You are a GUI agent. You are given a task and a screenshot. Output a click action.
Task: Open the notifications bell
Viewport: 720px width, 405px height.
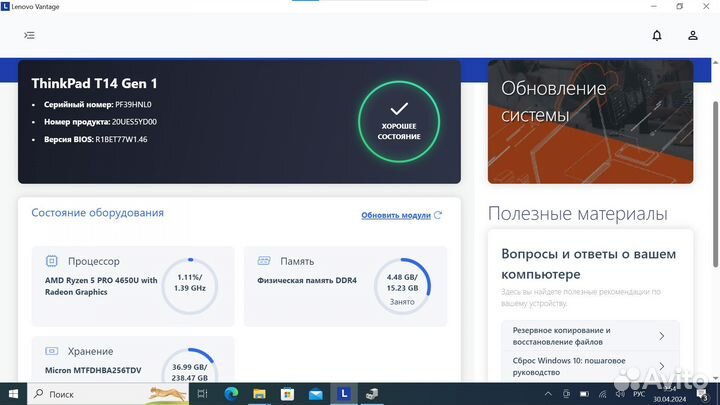[657, 35]
